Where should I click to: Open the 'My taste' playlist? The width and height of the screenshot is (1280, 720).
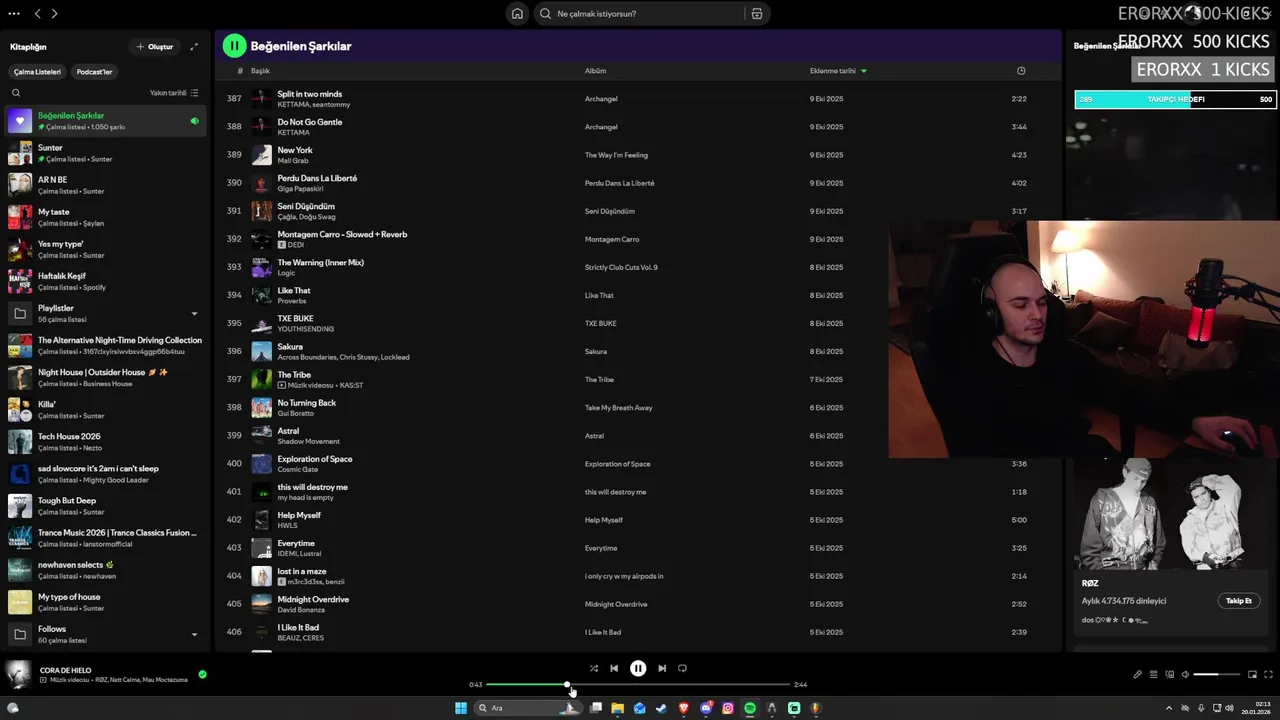click(x=106, y=217)
